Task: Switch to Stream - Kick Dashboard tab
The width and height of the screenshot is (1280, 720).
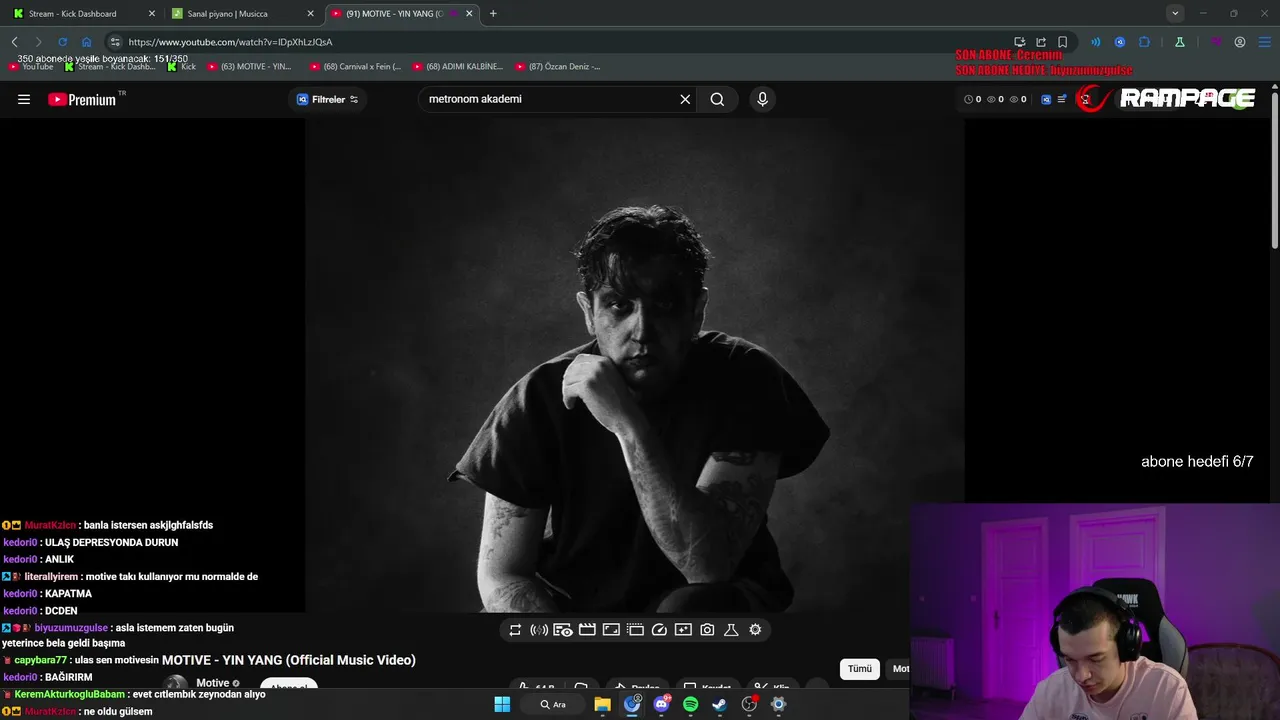Action: [82, 14]
